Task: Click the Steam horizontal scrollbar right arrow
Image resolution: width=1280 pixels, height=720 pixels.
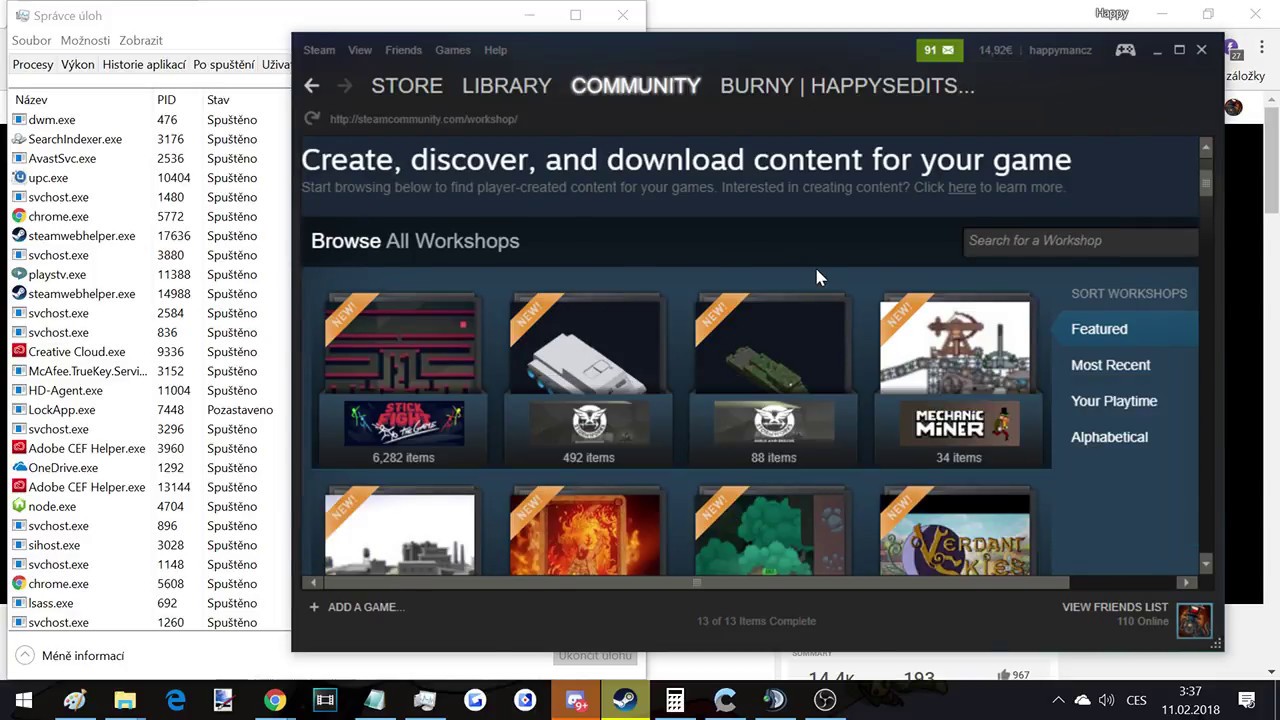Action: (x=1186, y=582)
